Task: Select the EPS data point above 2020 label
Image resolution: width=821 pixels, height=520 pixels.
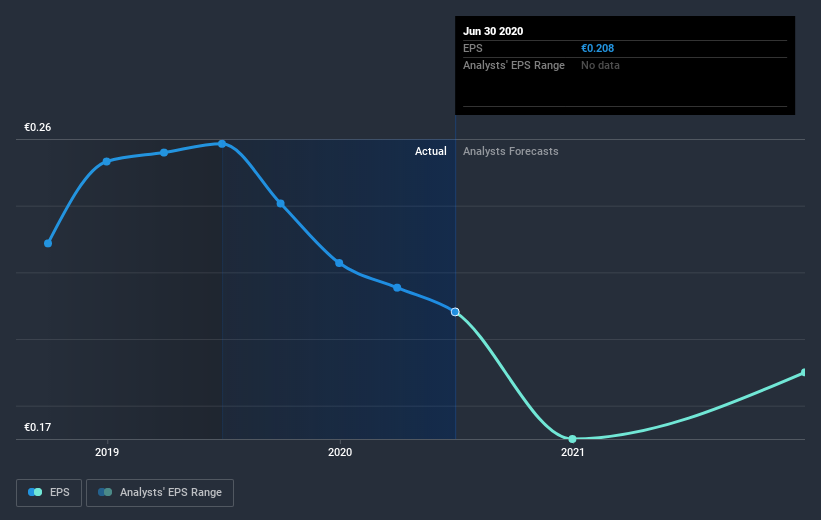Action: coord(339,263)
